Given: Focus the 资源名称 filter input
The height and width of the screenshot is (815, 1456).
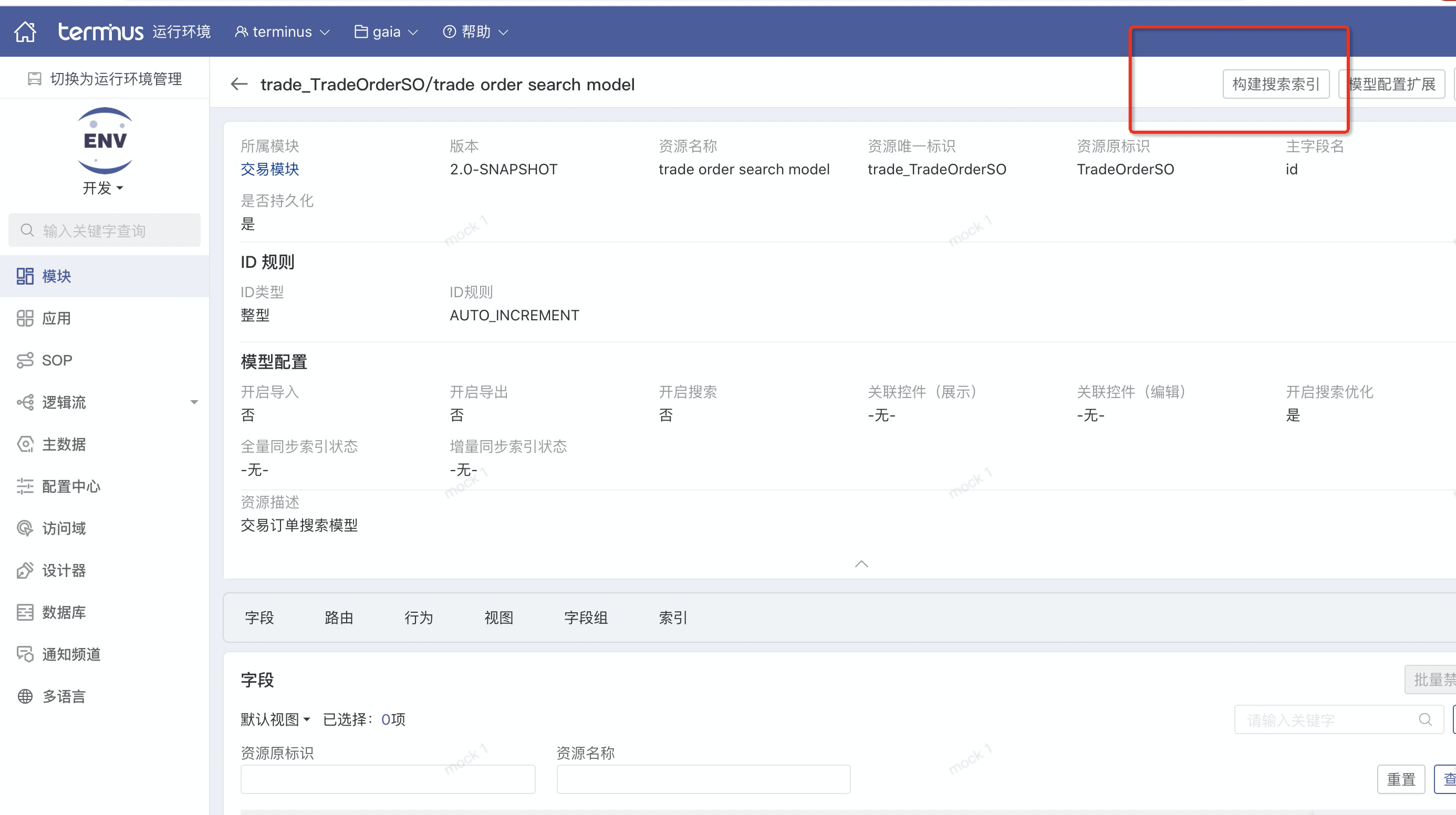Looking at the screenshot, I should tap(704, 779).
